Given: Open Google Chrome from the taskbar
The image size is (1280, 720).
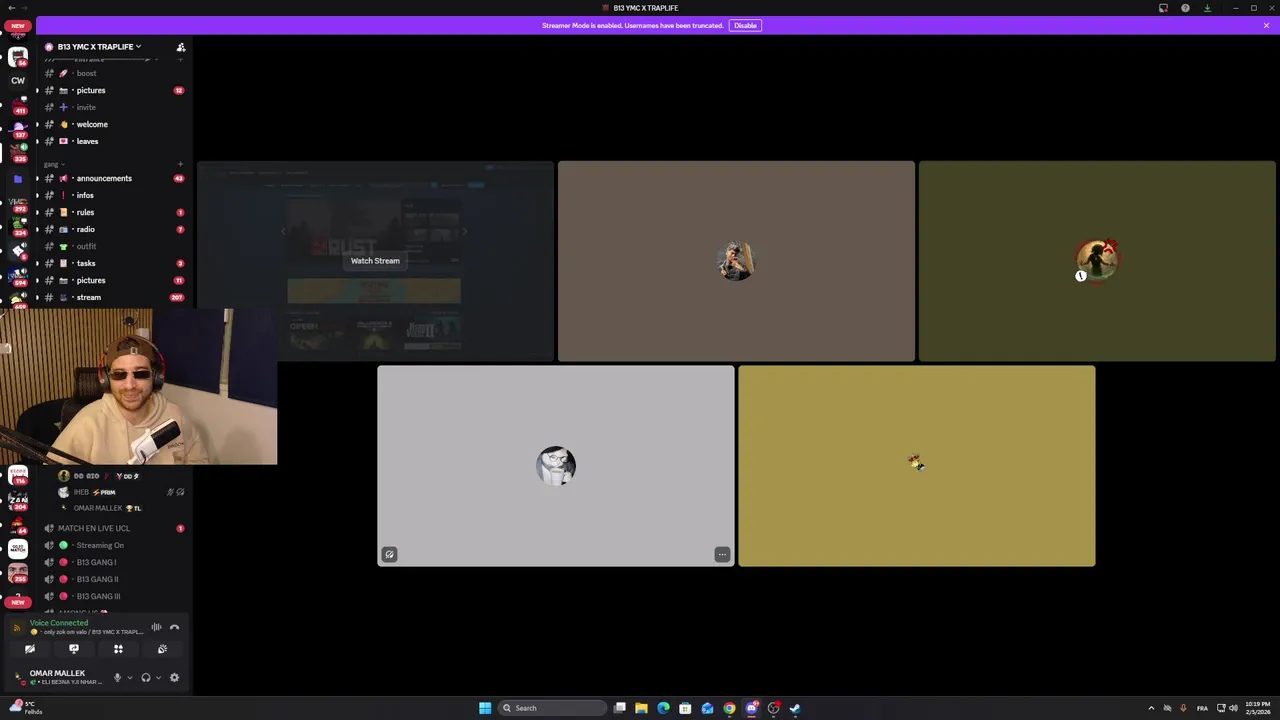Looking at the screenshot, I should (x=729, y=708).
